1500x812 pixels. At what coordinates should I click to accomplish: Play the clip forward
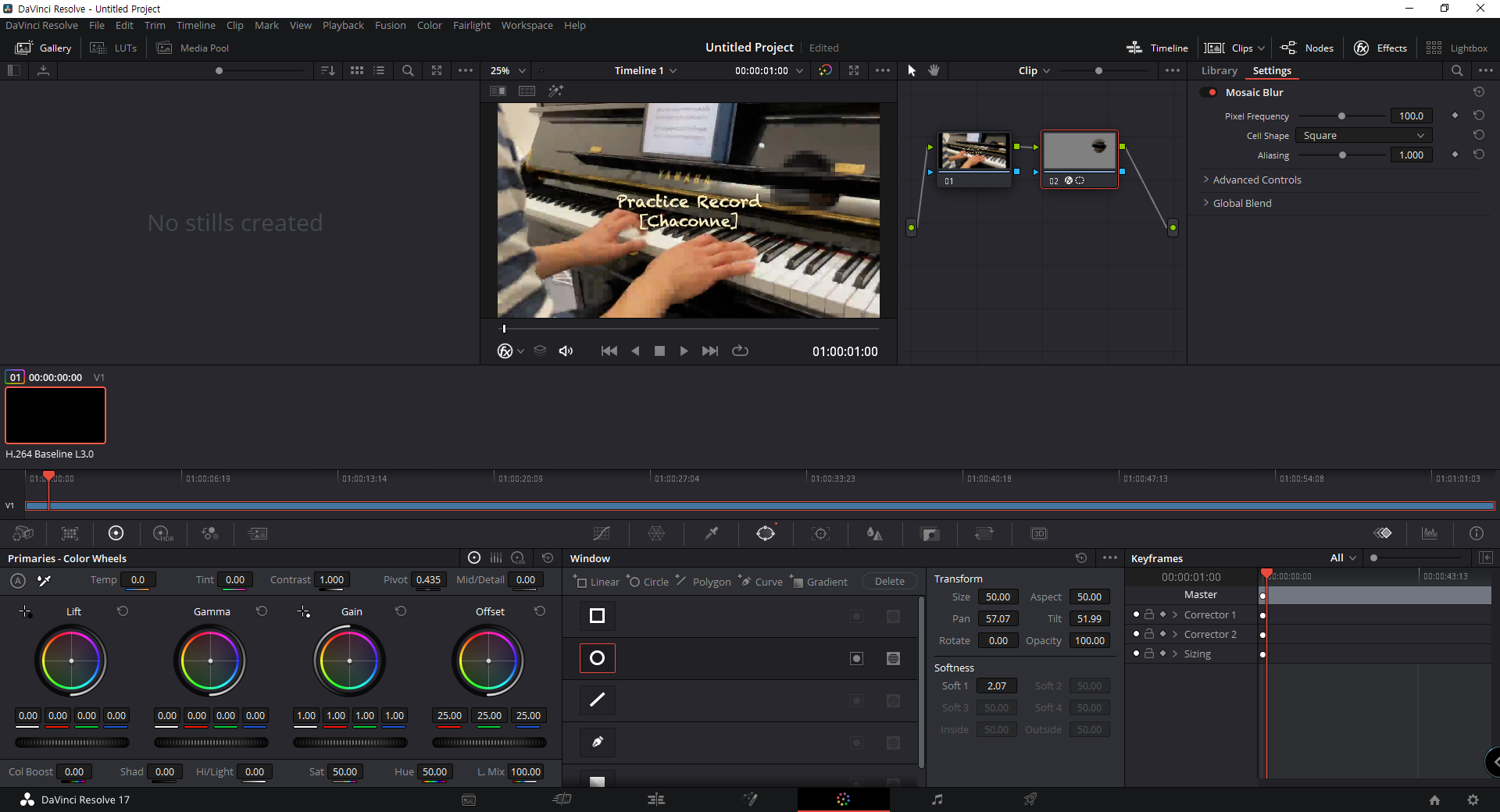coord(684,351)
